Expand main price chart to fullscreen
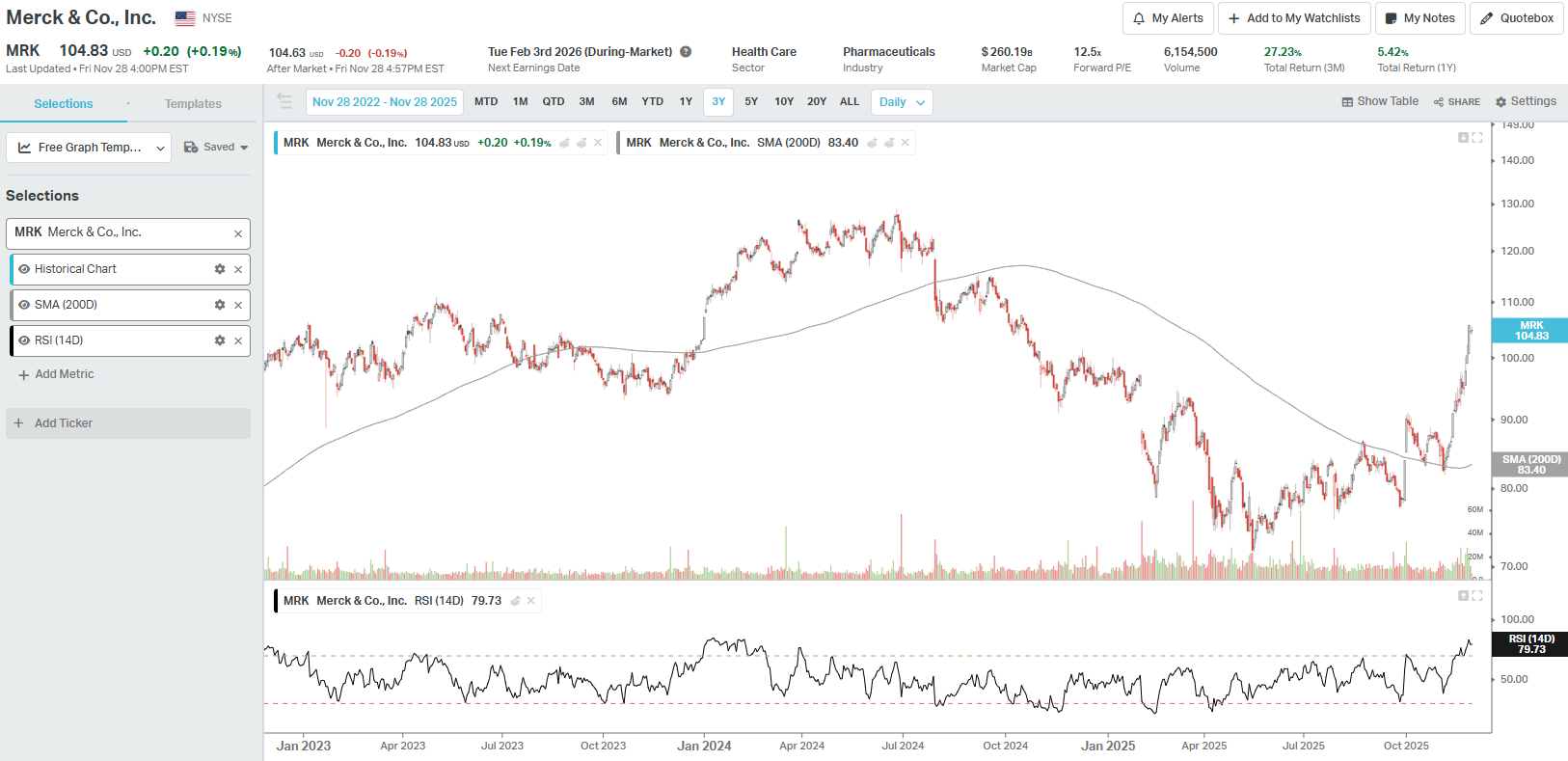Screen dimensions: 1568x761 coord(1477,138)
